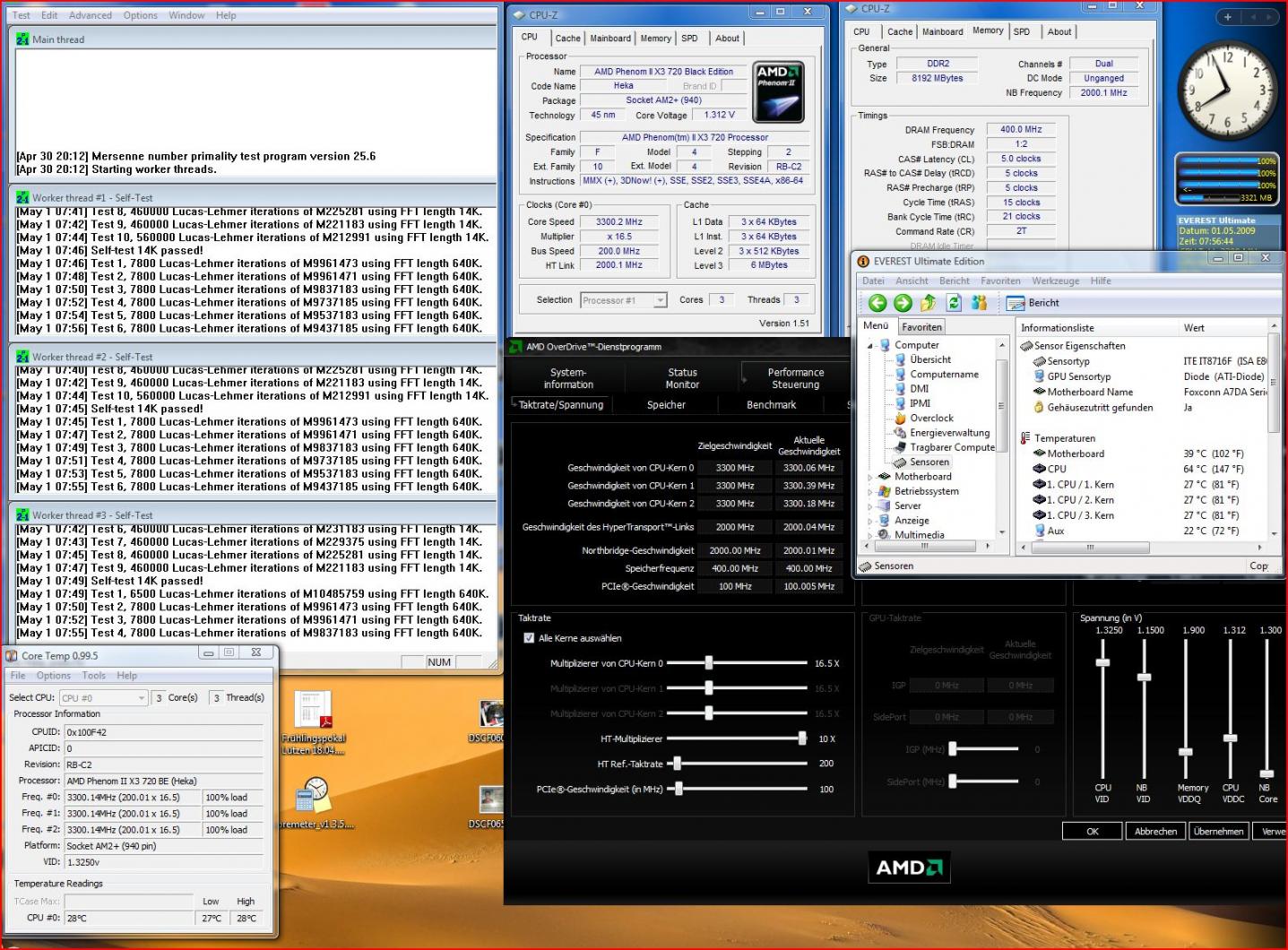Click Übernehmen button in AMD OverDrive
The image size is (1288, 950).
(1218, 831)
